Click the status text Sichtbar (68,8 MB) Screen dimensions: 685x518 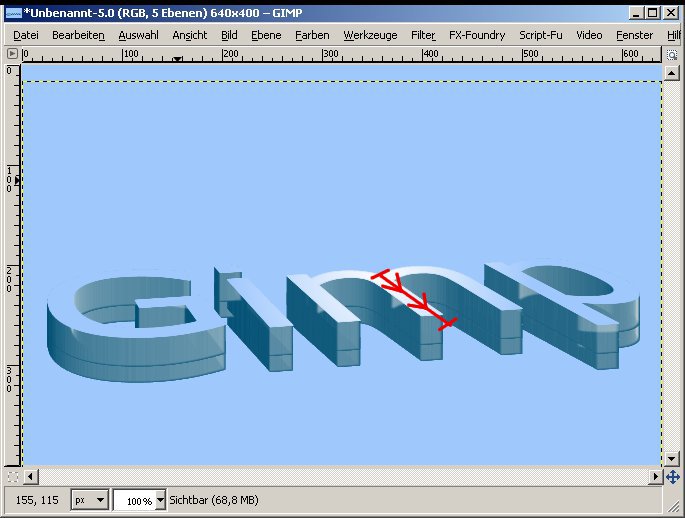point(214,500)
